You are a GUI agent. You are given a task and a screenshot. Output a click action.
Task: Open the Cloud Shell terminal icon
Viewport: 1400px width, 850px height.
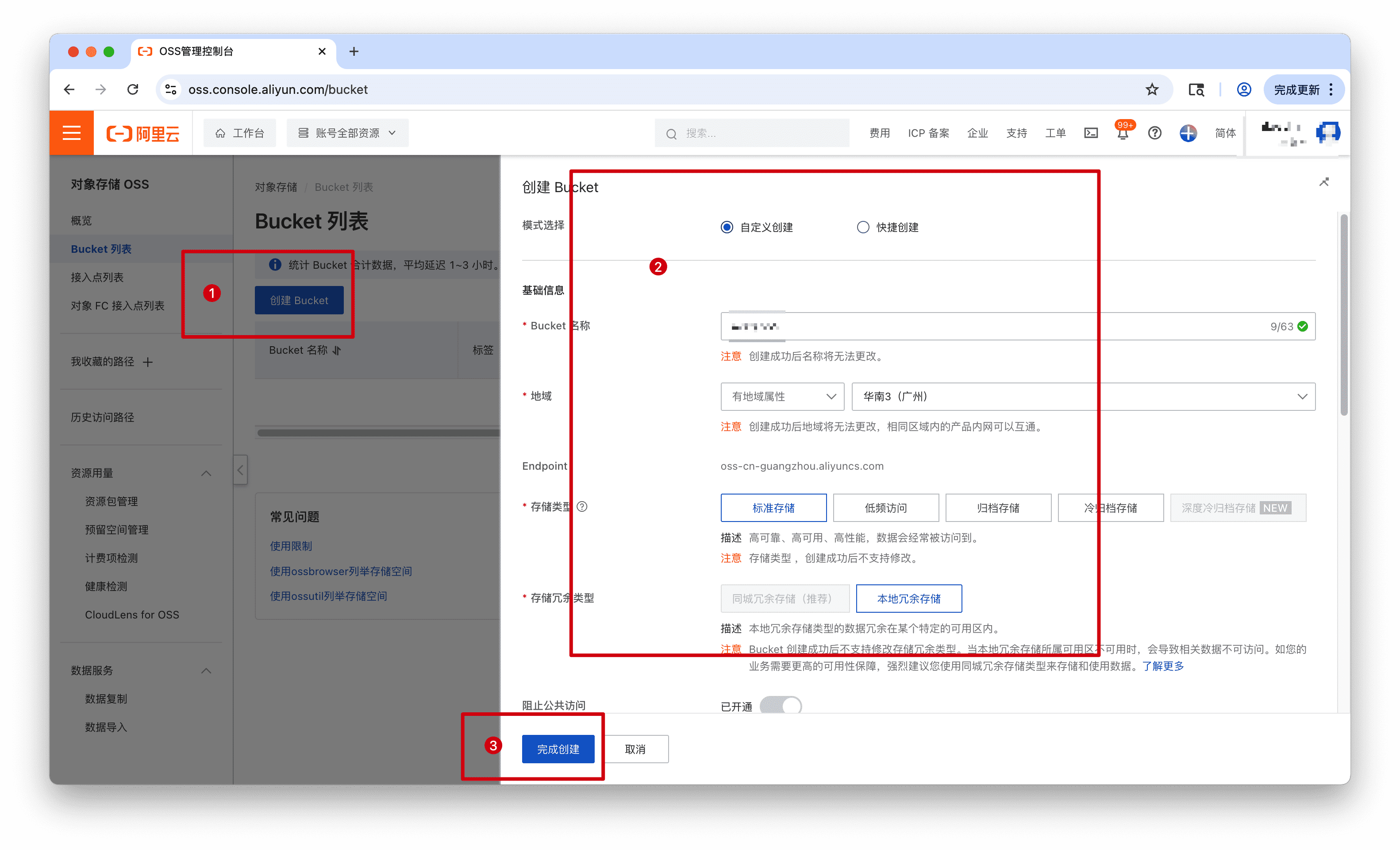[x=1091, y=133]
